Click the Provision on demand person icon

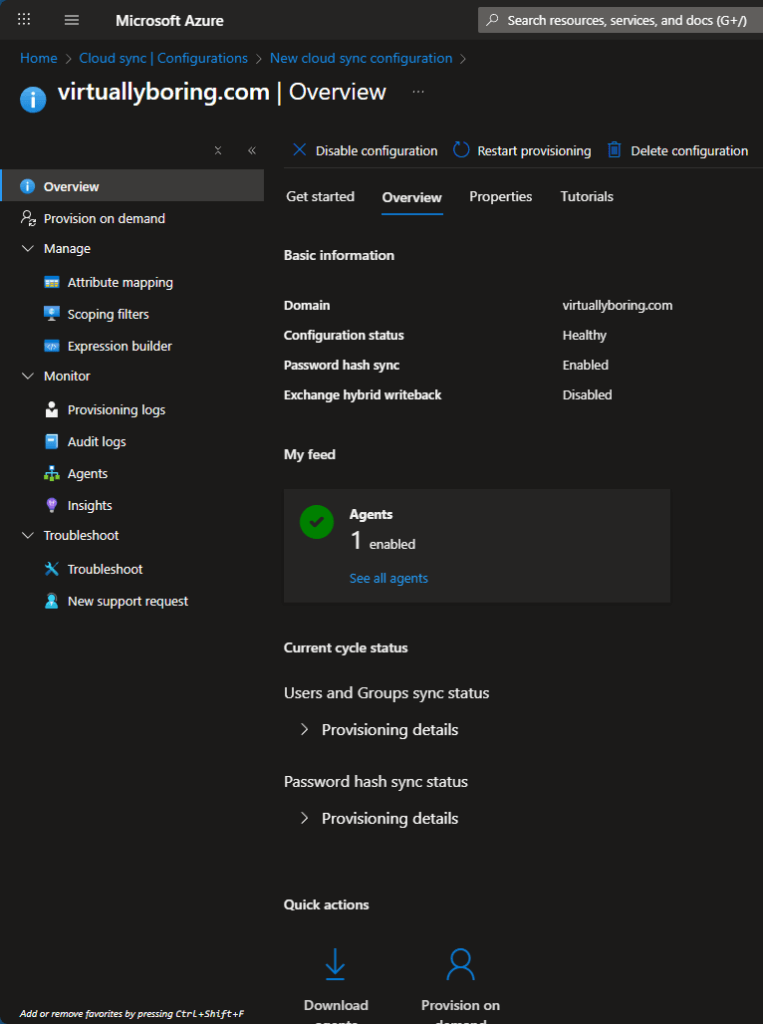(461, 965)
